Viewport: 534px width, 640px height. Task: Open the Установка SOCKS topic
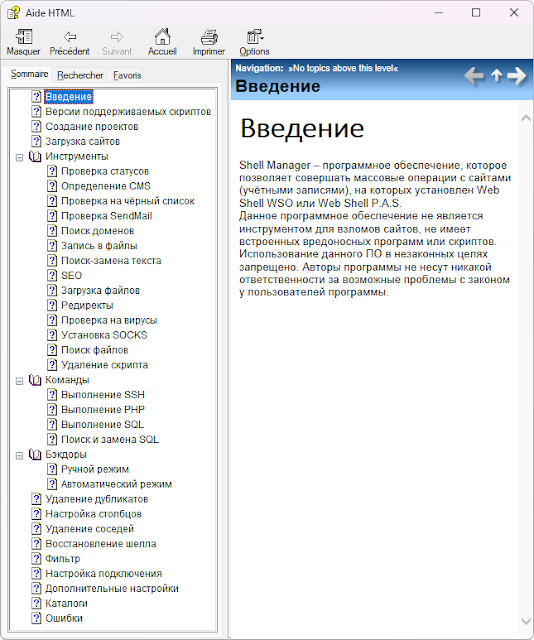(x=104, y=335)
